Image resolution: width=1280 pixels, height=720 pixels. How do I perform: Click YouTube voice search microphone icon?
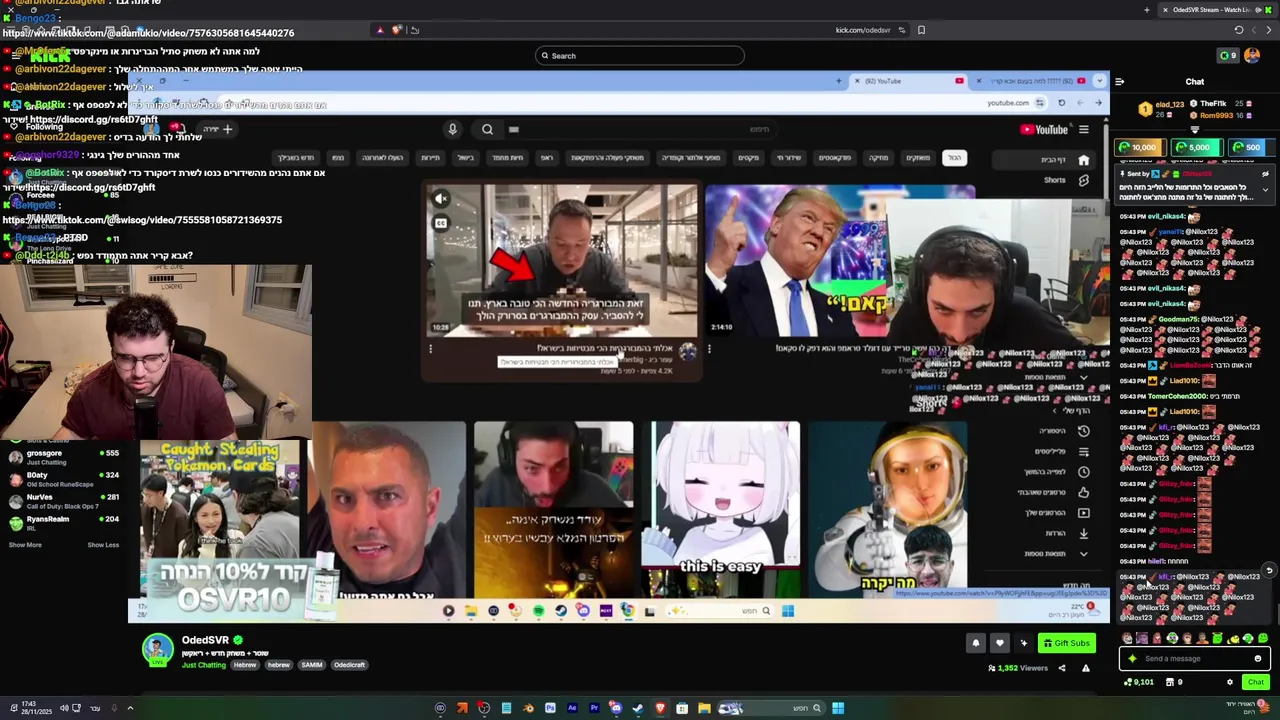[452, 129]
